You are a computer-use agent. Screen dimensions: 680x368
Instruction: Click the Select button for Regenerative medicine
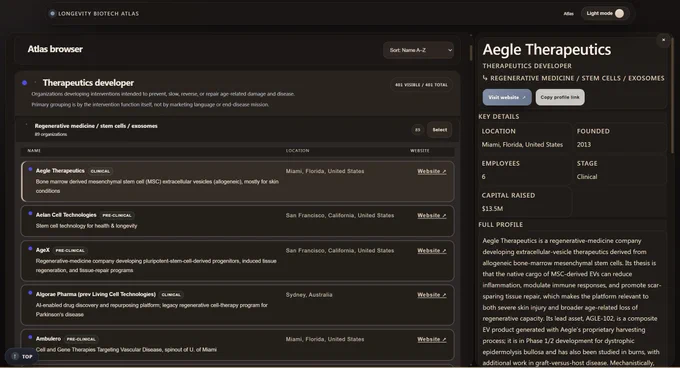[439, 130]
